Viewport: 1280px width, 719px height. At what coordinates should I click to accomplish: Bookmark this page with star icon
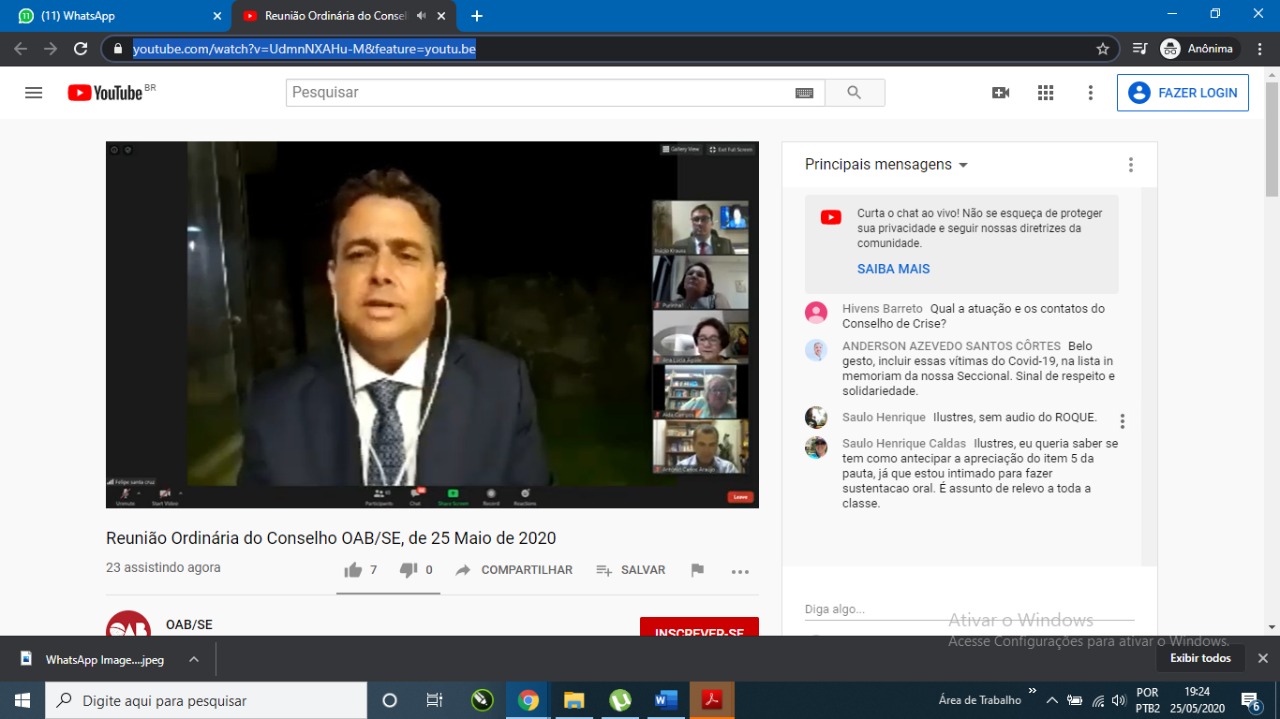[1103, 49]
